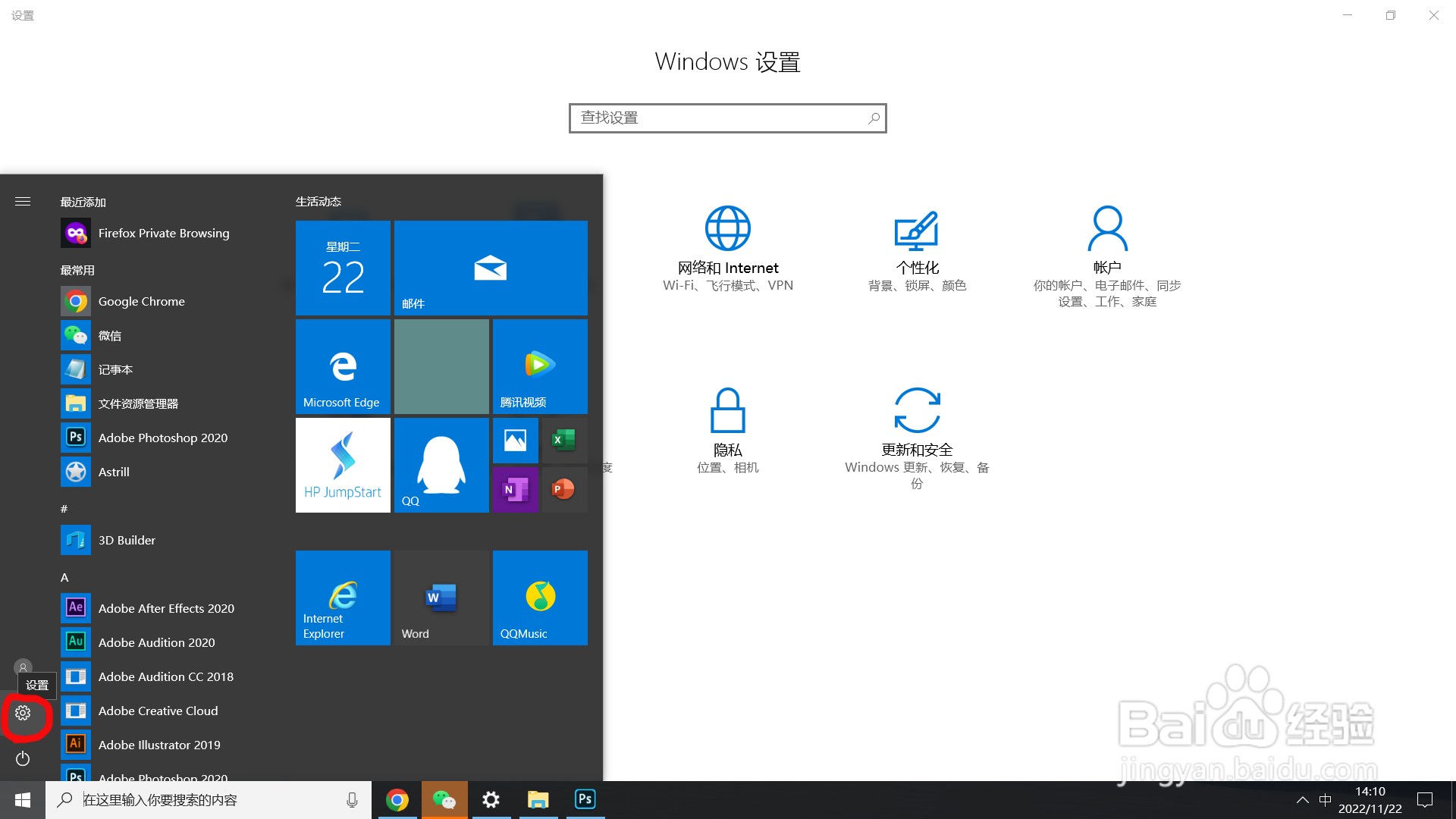
Task: Expand hidden system tray icons
Action: (1302, 800)
